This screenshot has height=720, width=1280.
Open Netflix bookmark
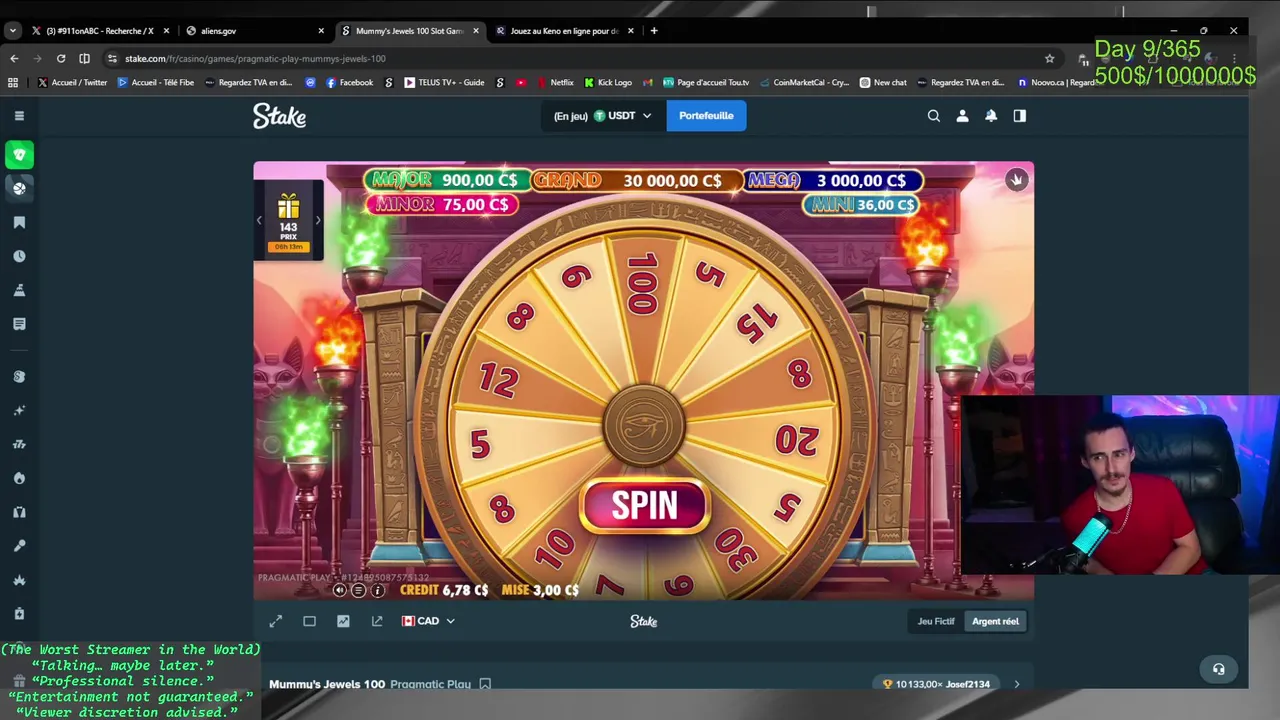(x=554, y=82)
